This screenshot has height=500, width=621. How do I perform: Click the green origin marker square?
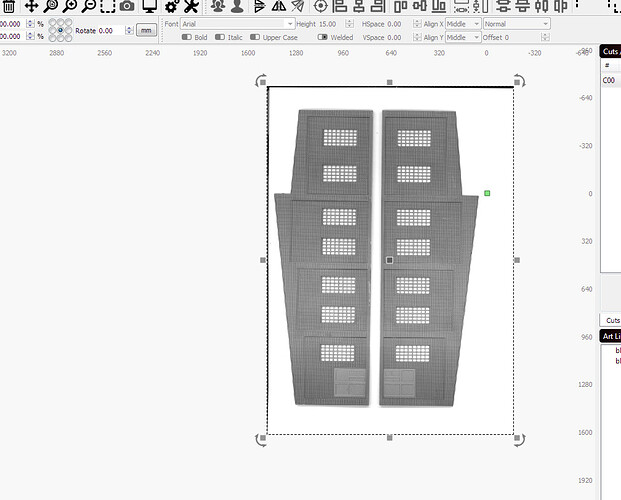487,193
